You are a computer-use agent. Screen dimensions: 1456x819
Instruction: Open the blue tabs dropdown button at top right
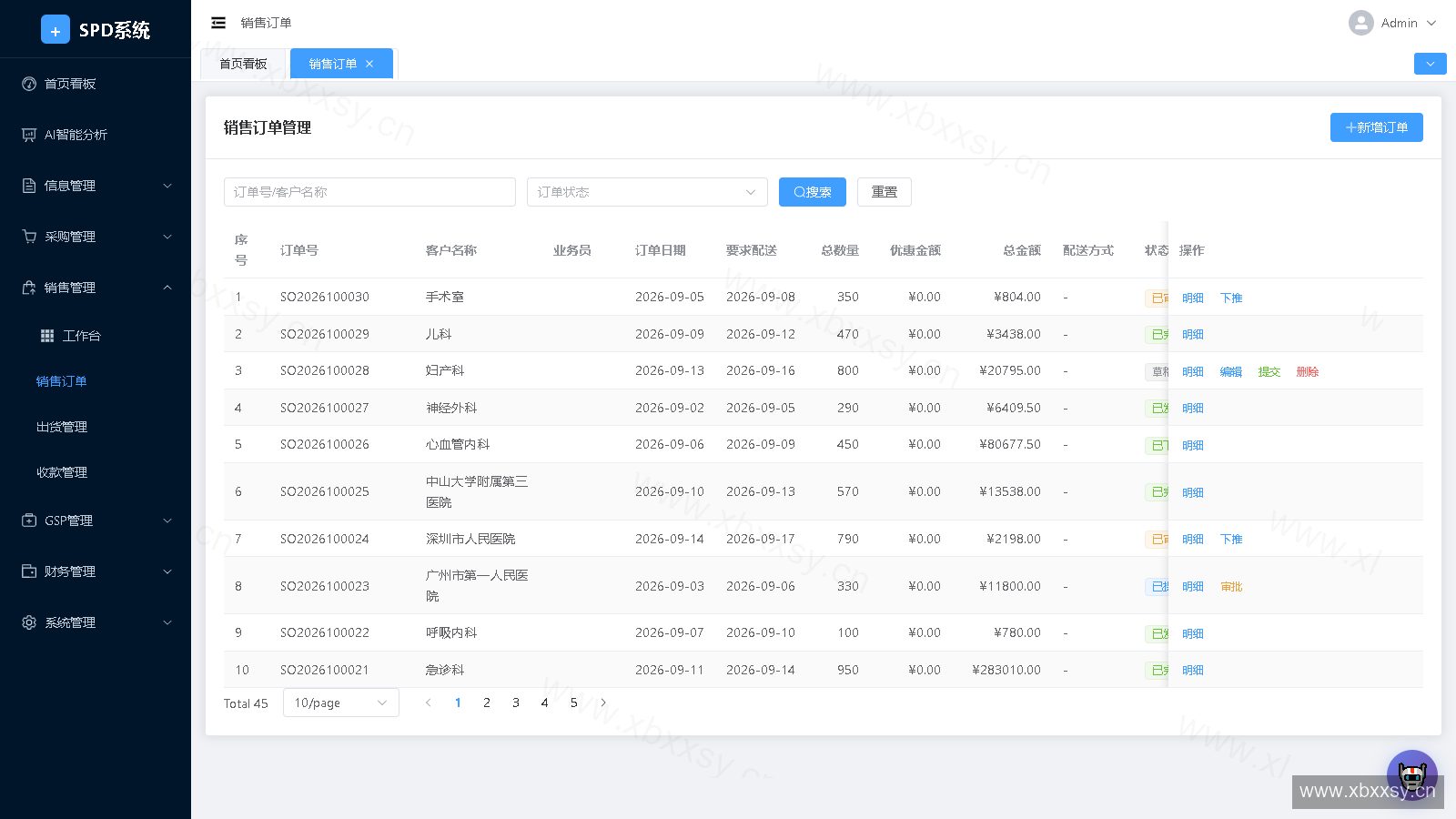[x=1431, y=64]
